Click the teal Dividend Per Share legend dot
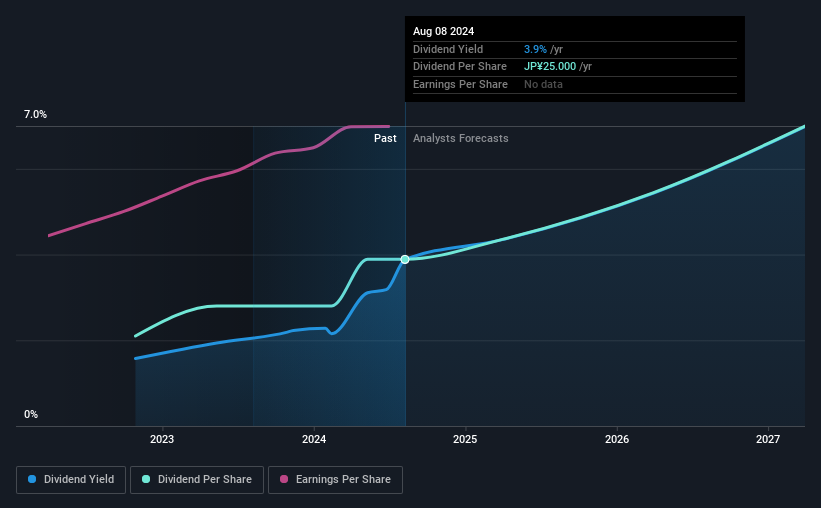The width and height of the screenshot is (821, 508). pos(146,479)
